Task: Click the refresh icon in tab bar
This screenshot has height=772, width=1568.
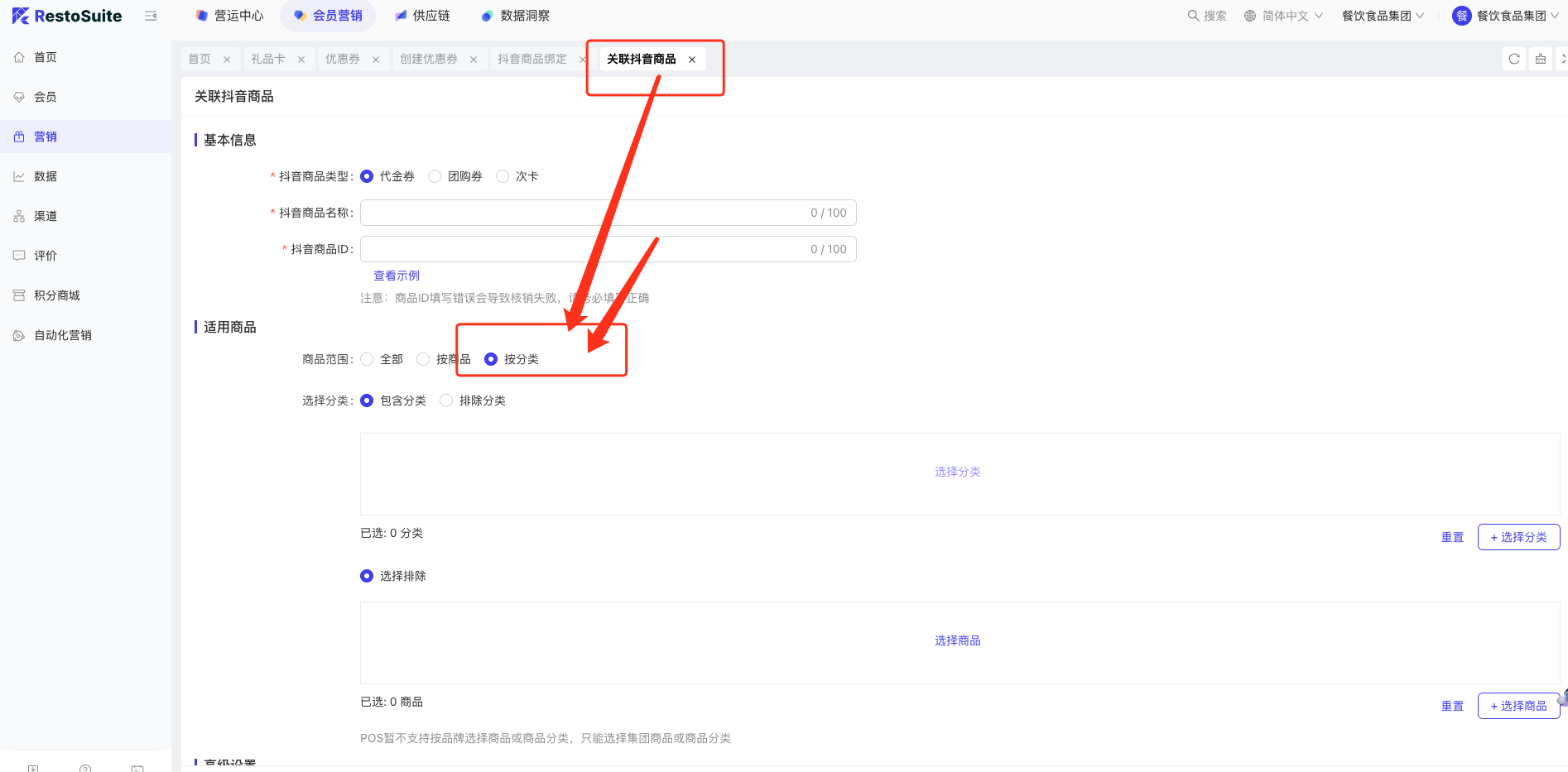Action: pos(1513,59)
